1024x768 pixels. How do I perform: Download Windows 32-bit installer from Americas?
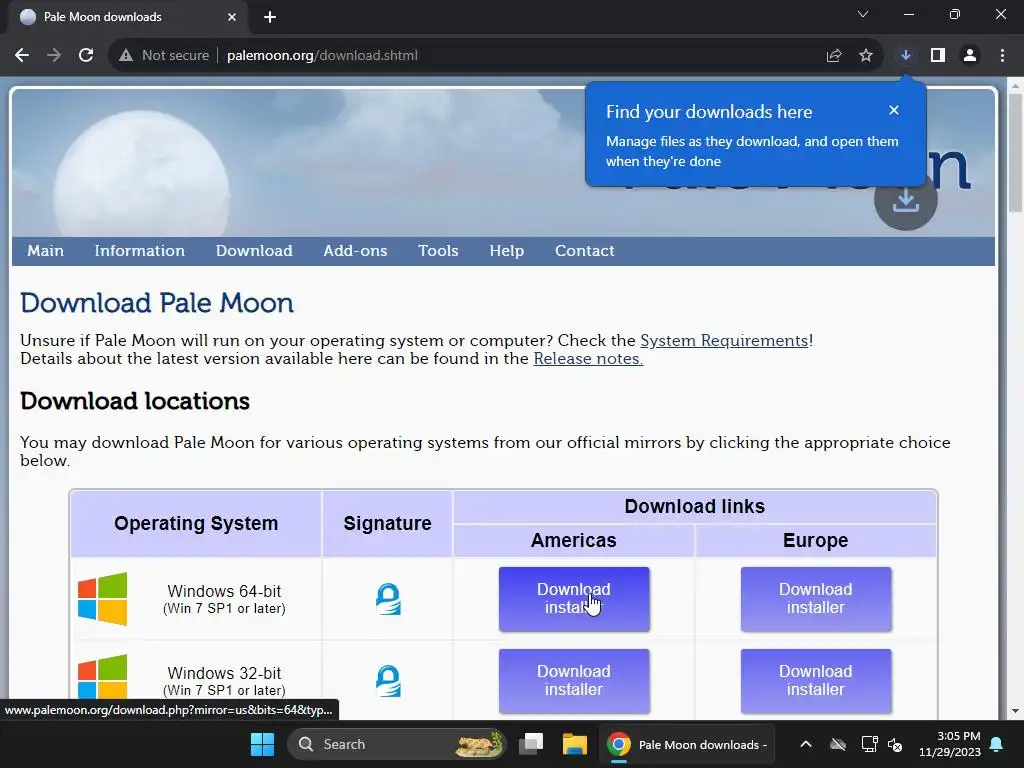tap(574, 680)
